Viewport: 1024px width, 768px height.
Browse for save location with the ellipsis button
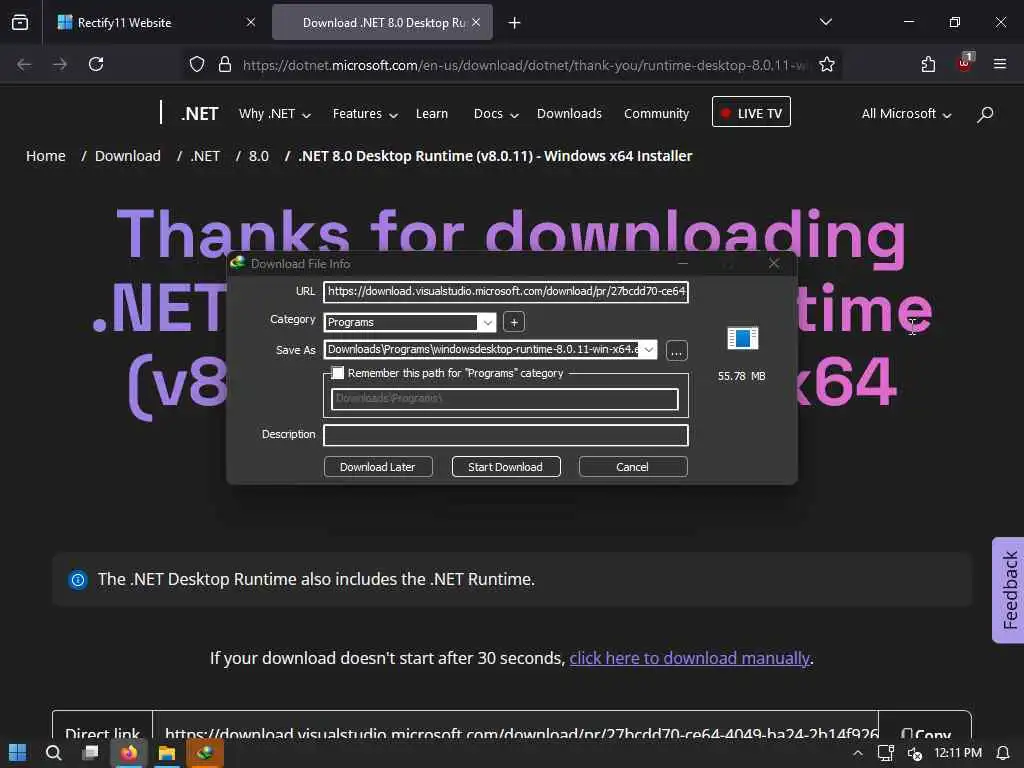click(x=677, y=351)
